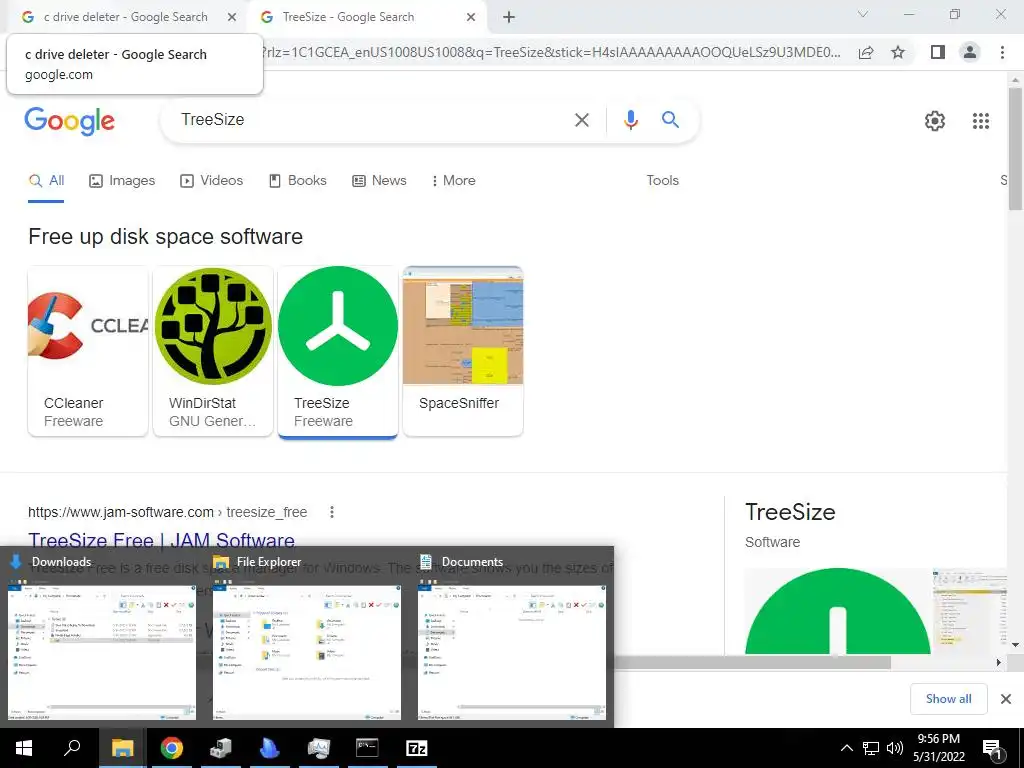This screenshot has width=1024, height=768.
Task: Submit search with magnifier icon
Action: [x=670, y=120]
